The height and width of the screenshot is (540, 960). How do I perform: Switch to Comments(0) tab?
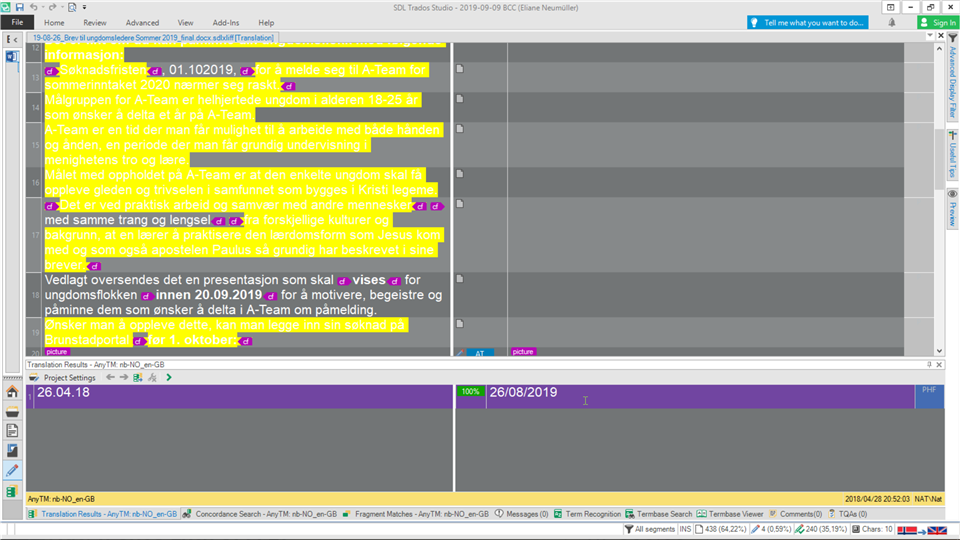(x=795, y=514)
